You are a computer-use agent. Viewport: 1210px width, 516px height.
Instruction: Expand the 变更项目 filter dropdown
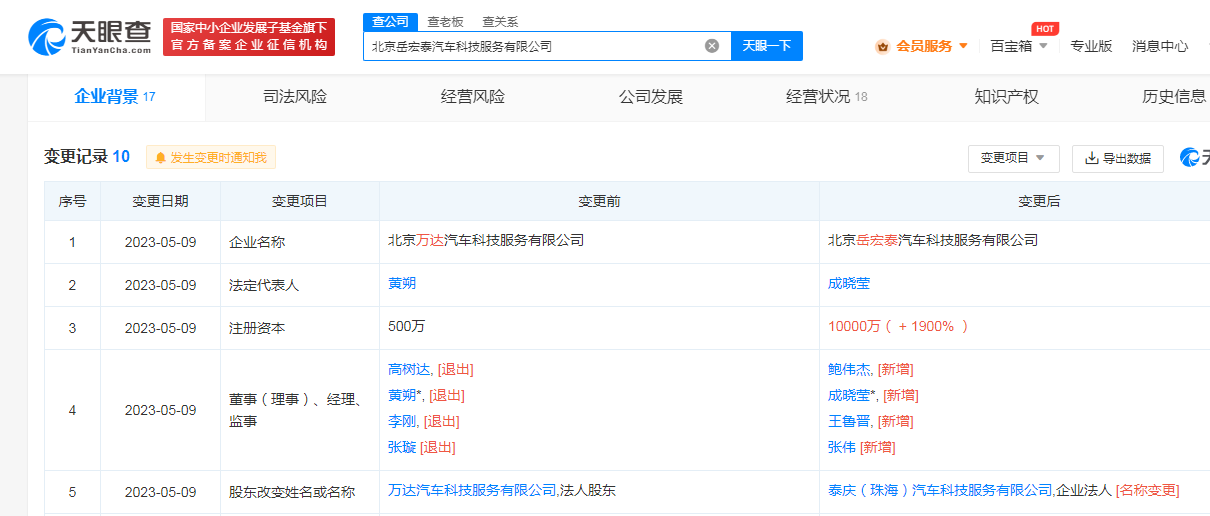(1013, 158)
